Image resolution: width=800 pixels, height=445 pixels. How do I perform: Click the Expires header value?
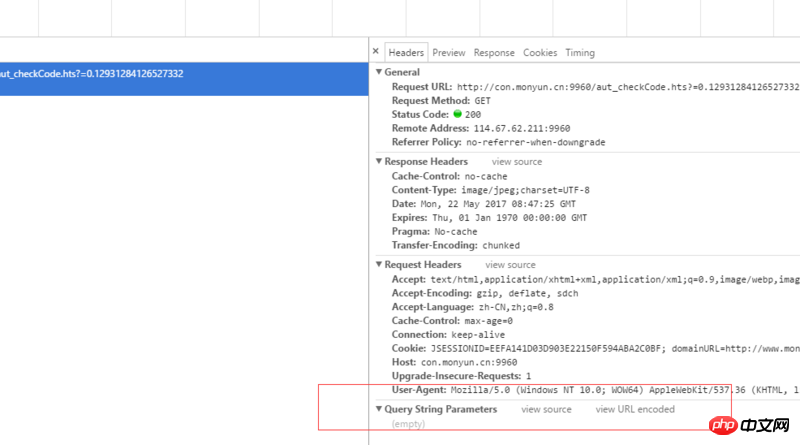click(510, 218)
